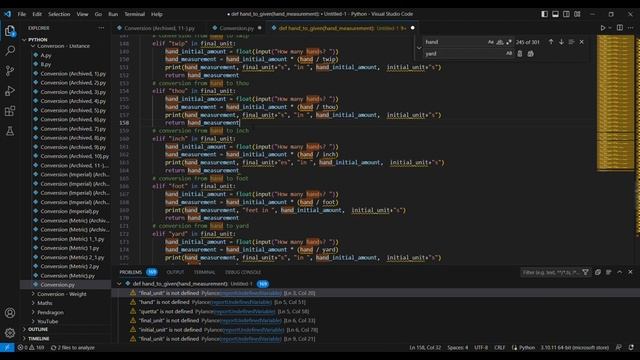640x360 pixels.
Task: Collapse problems group for Untitled-1 file
Action: tap(119, 284)
